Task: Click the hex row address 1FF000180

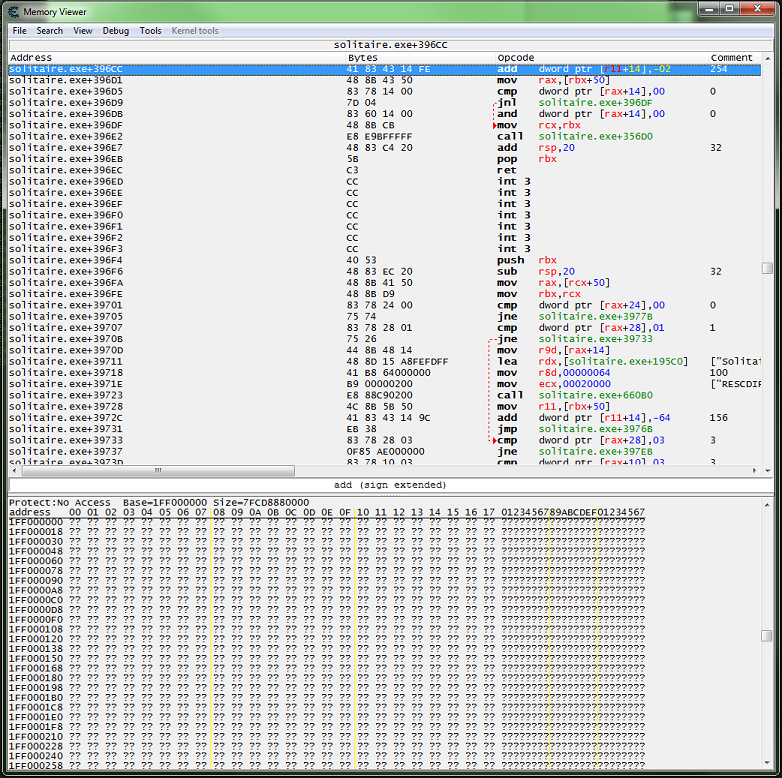Action: pyautogui.click(x=36, y=678)
